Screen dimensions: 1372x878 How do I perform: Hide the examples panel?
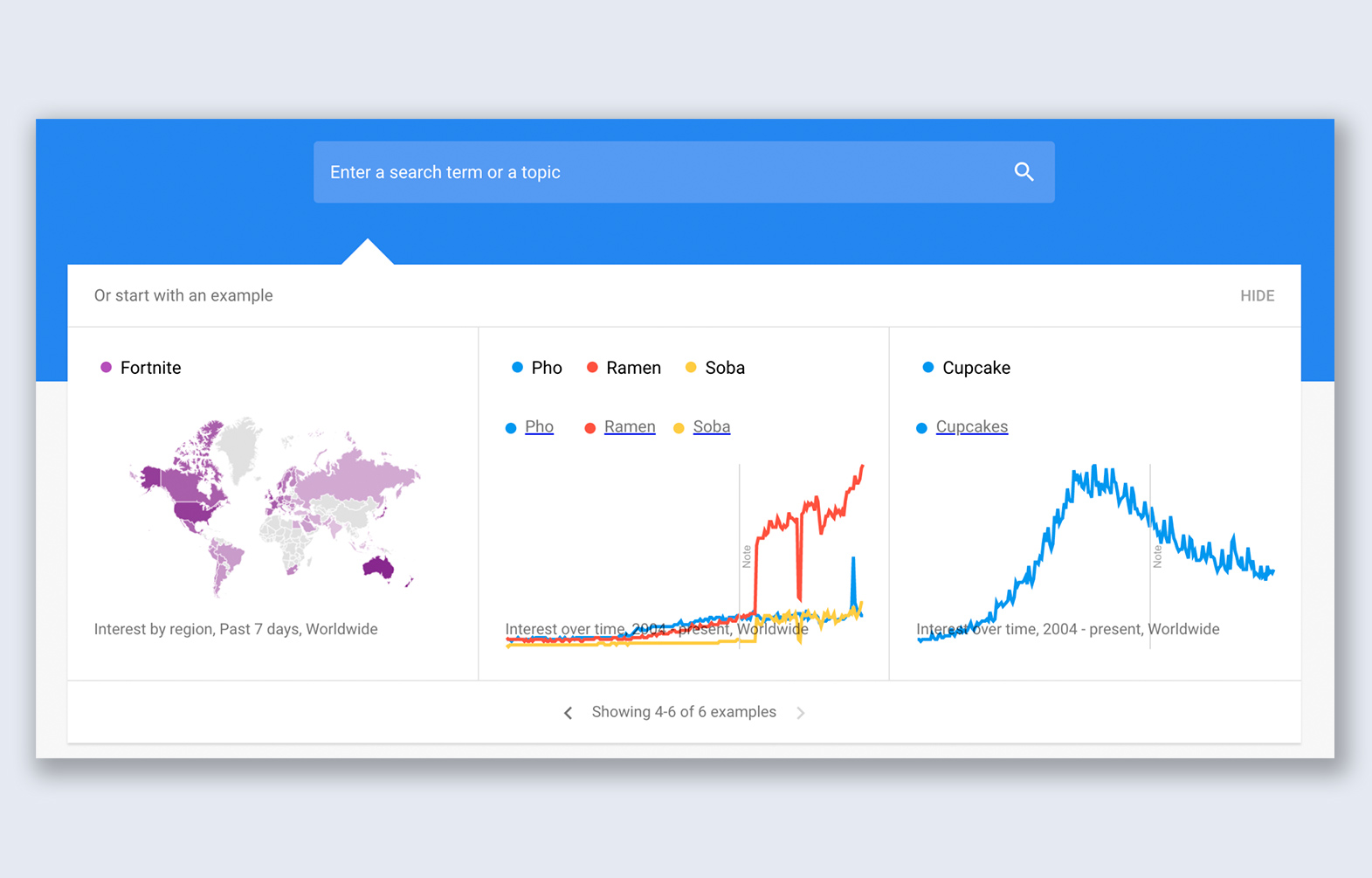coord(1257,295)
